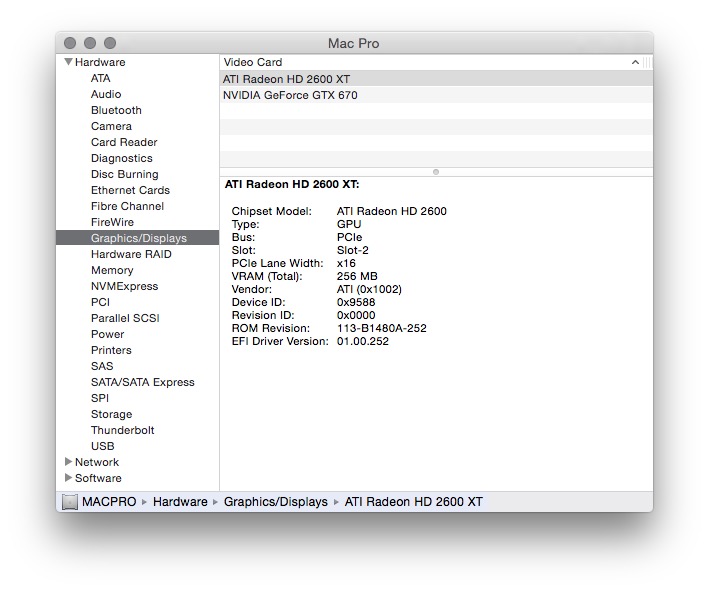Select Power in the sidebar

pyautogui.click(x=107, y=334)
